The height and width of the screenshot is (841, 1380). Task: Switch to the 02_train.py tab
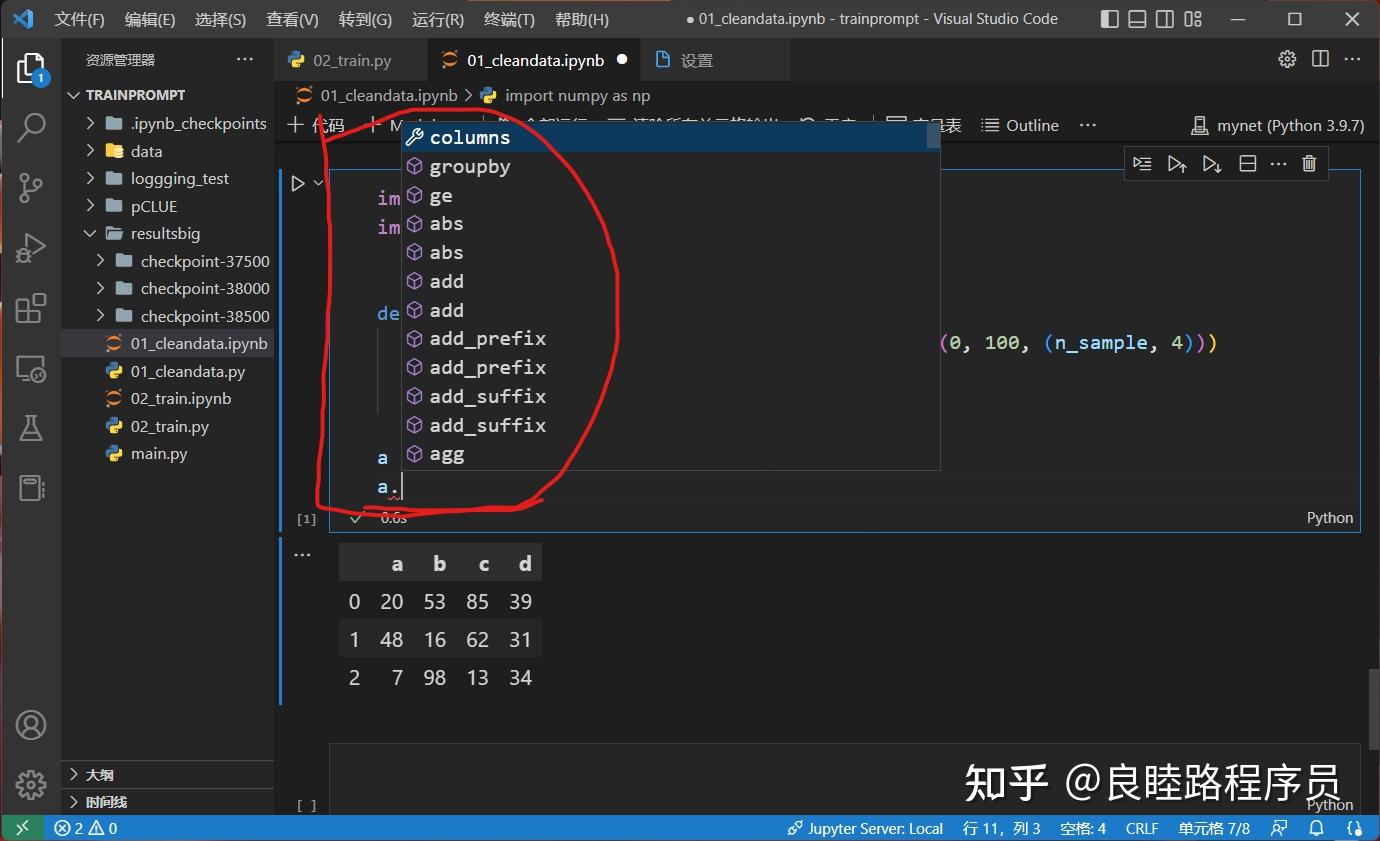click(350, 60)
